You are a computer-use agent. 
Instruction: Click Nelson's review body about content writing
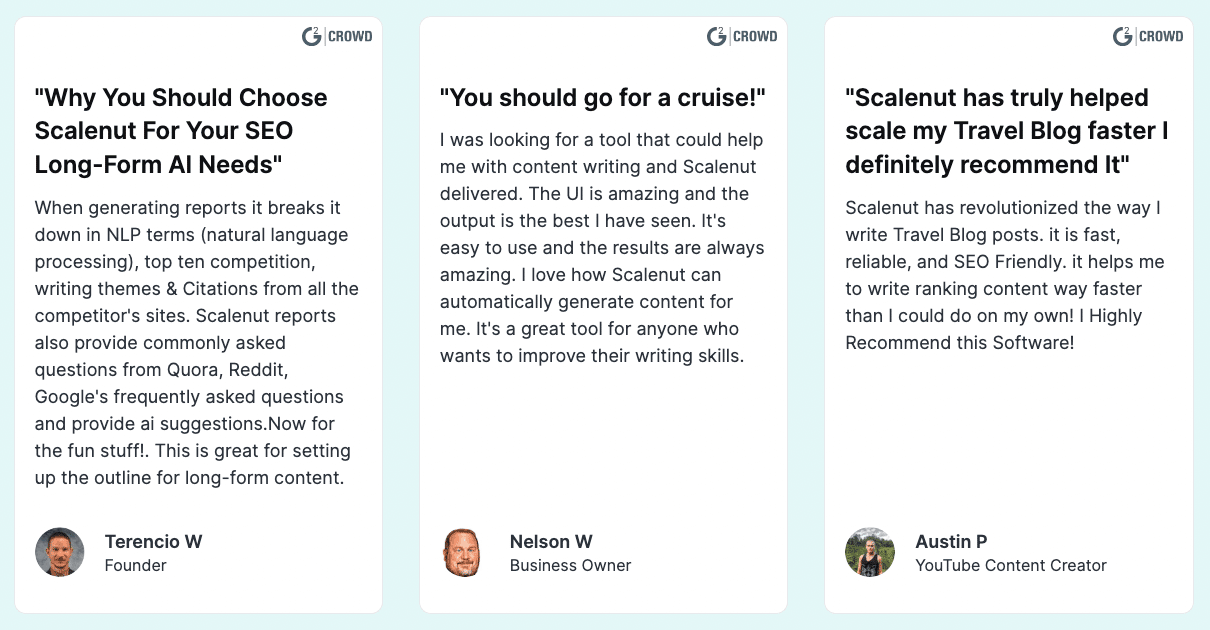603,248
